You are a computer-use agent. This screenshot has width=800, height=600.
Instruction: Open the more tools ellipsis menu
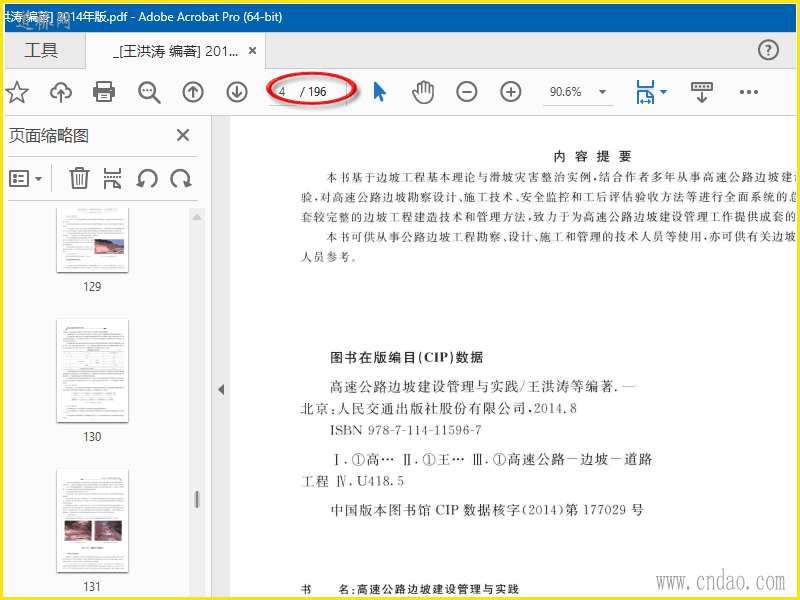748,92
